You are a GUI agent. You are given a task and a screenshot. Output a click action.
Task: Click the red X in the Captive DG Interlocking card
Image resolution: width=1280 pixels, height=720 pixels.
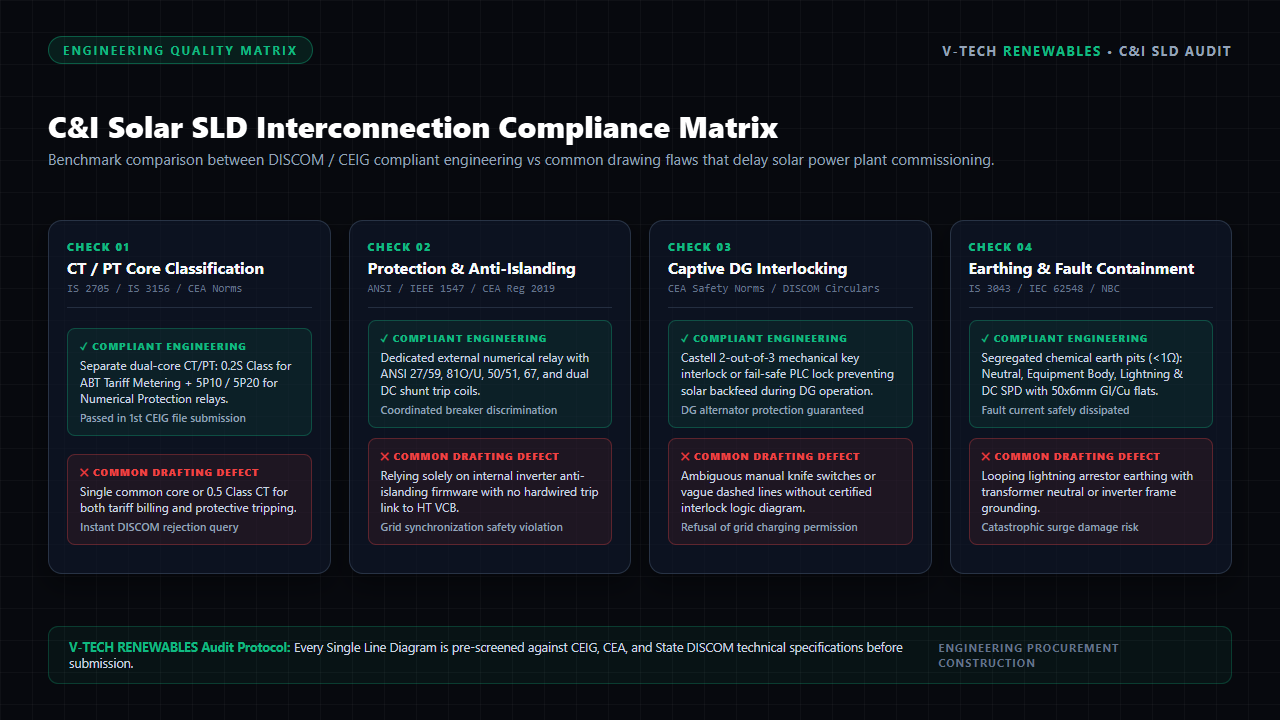click(685, 457)
